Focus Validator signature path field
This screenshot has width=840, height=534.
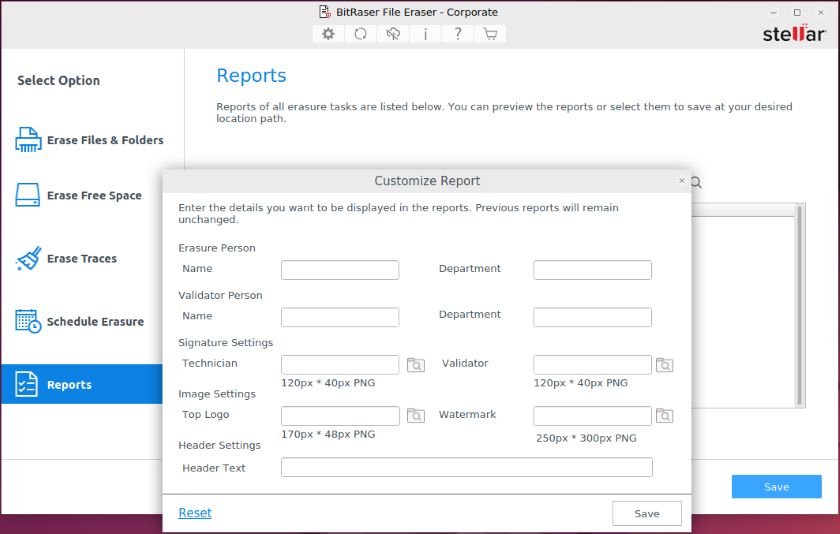[x=592, y=365]
